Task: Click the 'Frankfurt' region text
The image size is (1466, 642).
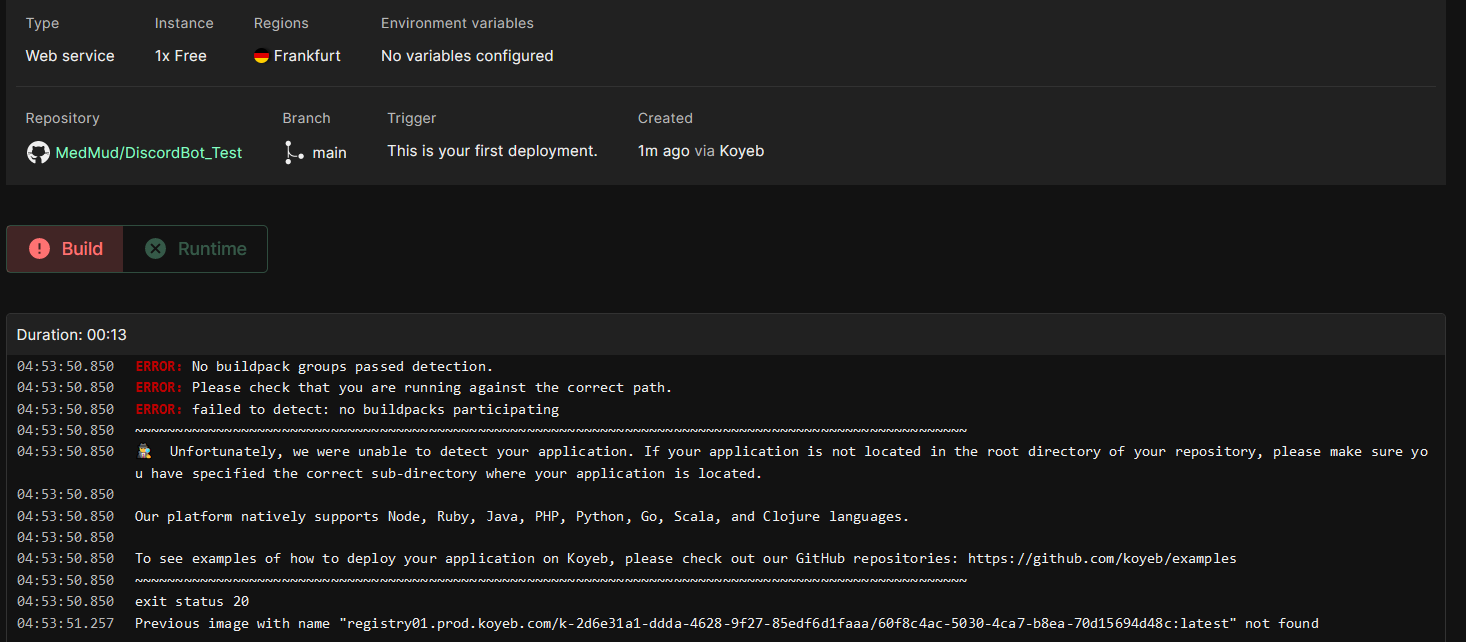Action: coord(307,56)
